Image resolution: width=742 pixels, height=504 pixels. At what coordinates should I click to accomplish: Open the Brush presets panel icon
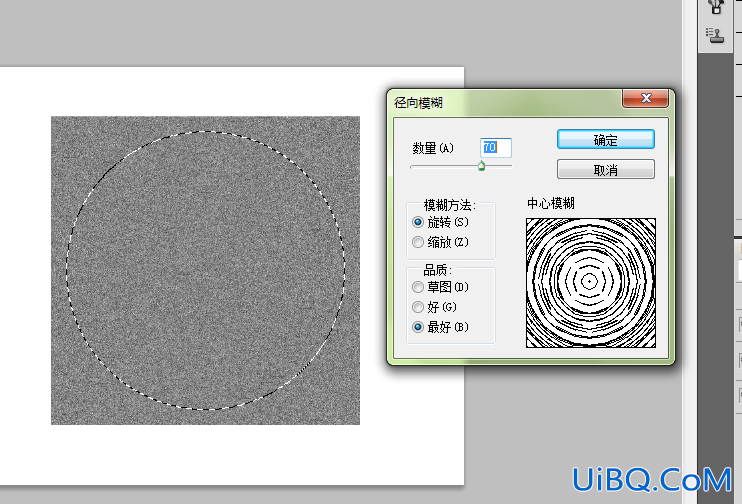[x=716, y=7]
